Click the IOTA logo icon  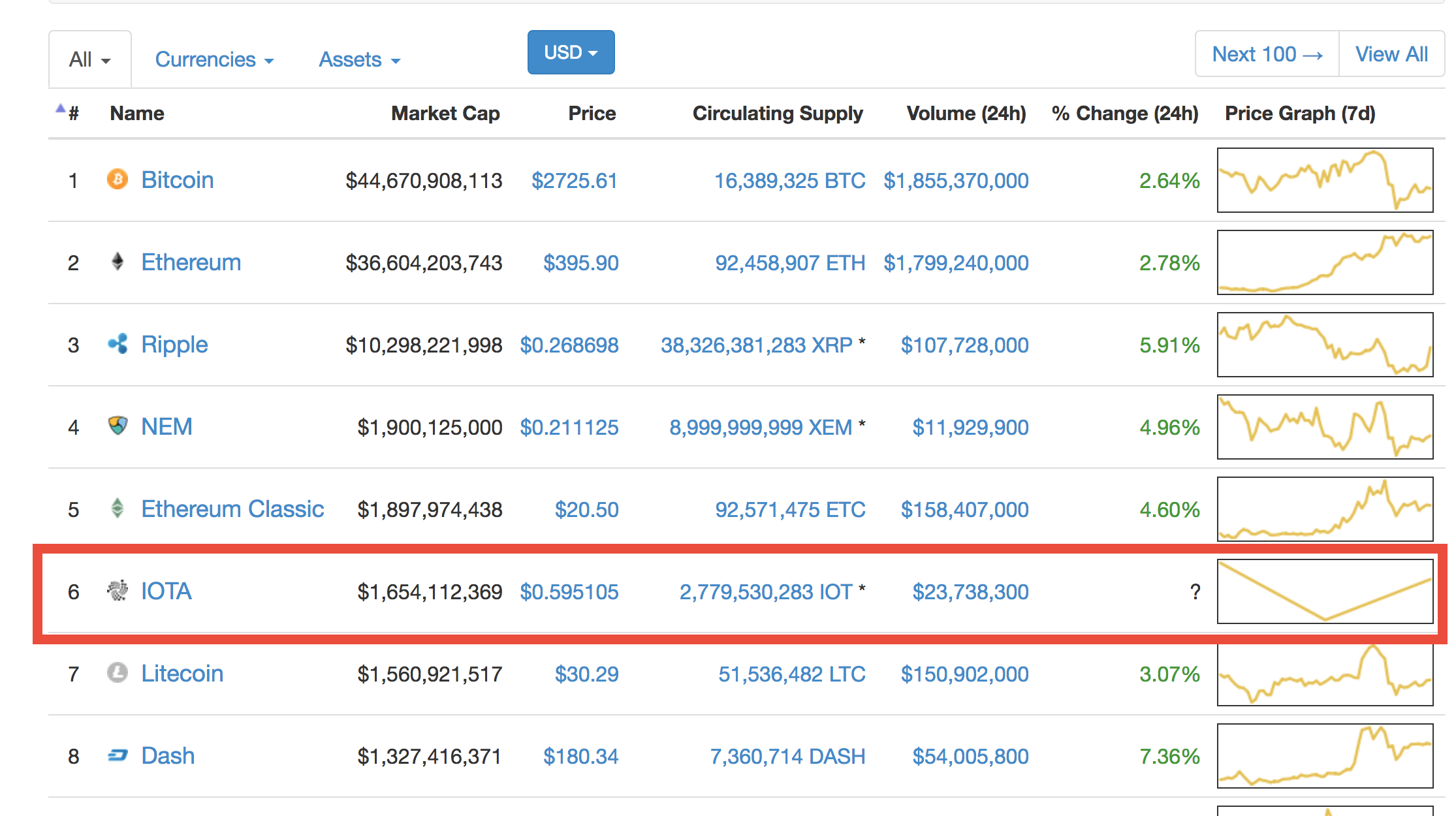tap(118, 590)
